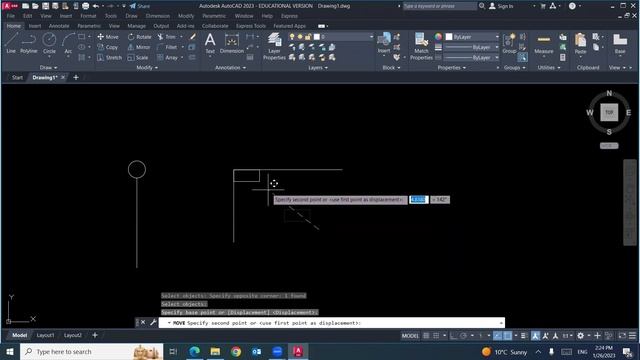Screen dimensions: 640x360
Task: Toggle drawing grid display in status bar
Action: point(426,336)
